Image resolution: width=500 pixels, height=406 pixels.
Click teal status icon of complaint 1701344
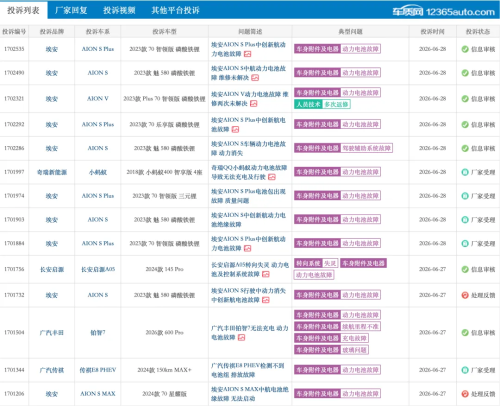point(465,370)
